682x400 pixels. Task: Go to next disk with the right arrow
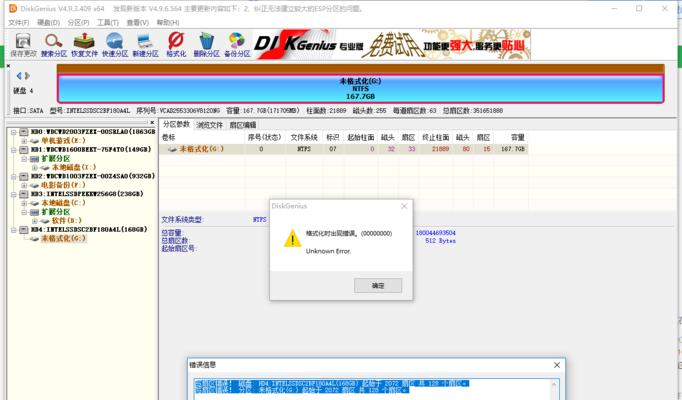pyautogui.click(x=27, y=76)
